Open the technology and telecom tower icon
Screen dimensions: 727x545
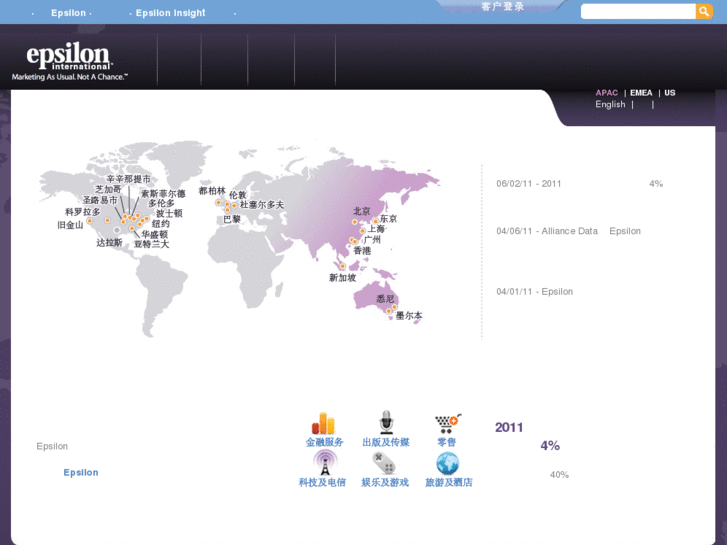[x=325, y=462]
